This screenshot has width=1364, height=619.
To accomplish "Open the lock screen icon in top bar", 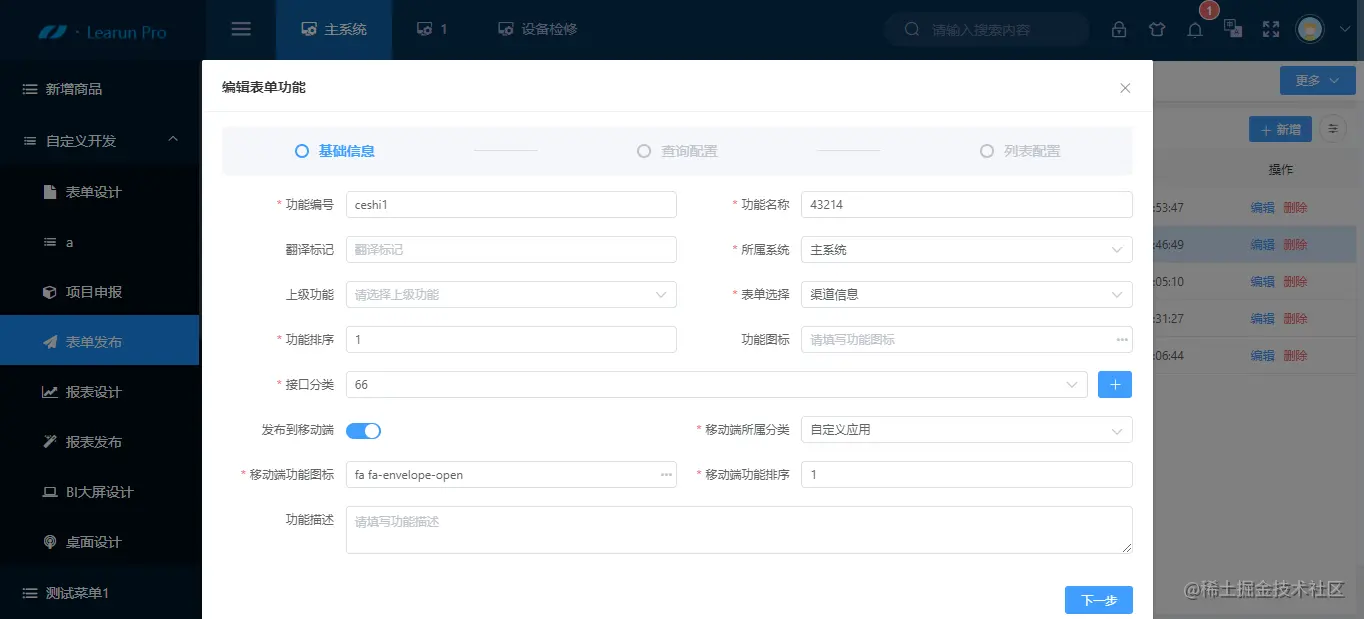I will point(1119,29).
